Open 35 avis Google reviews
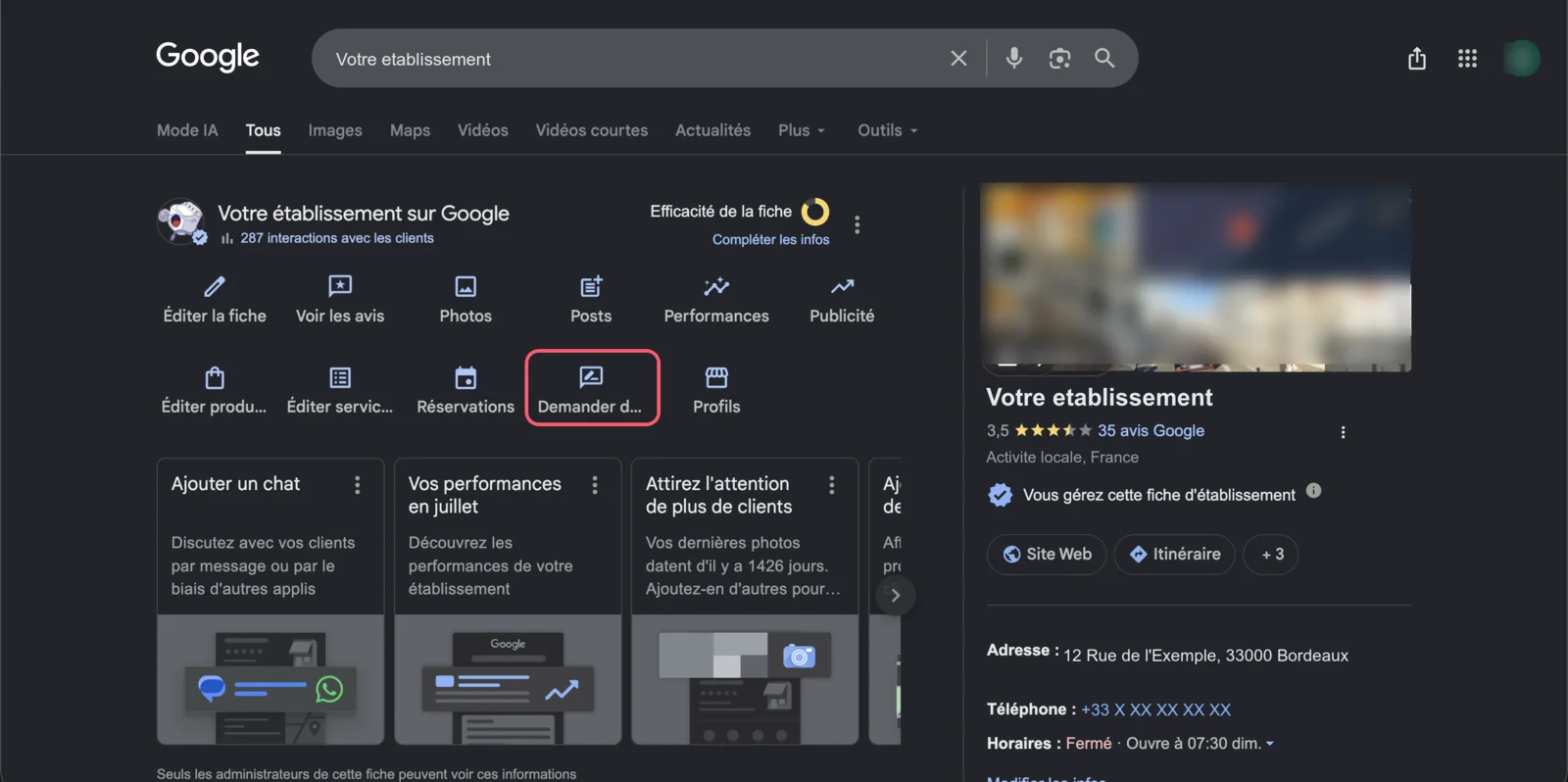The image size is (1568, 782). click(x=1151, y=430)
